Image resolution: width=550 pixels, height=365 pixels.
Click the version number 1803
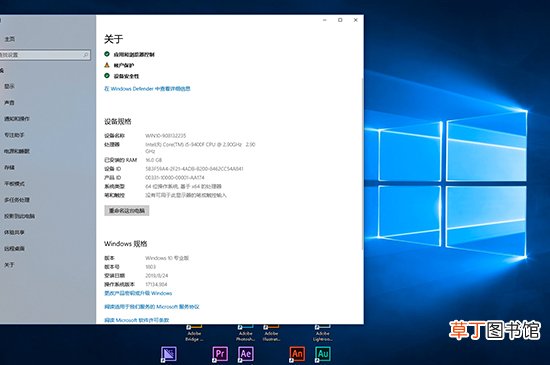pos(150,266)
